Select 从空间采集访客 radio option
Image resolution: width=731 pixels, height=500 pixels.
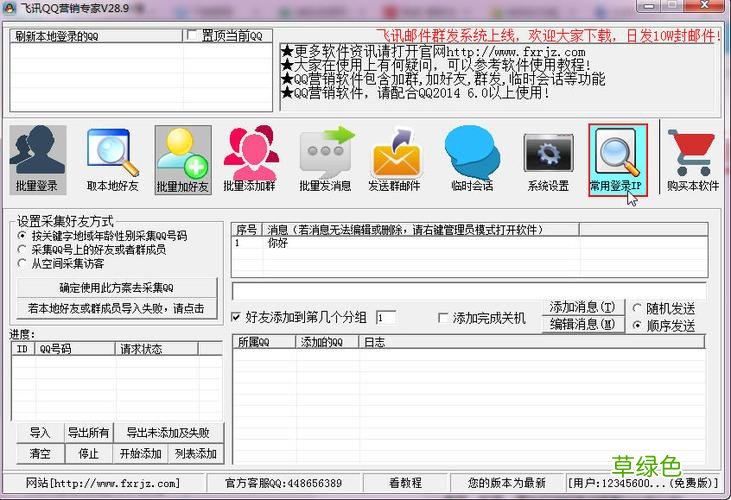[21, 264]
